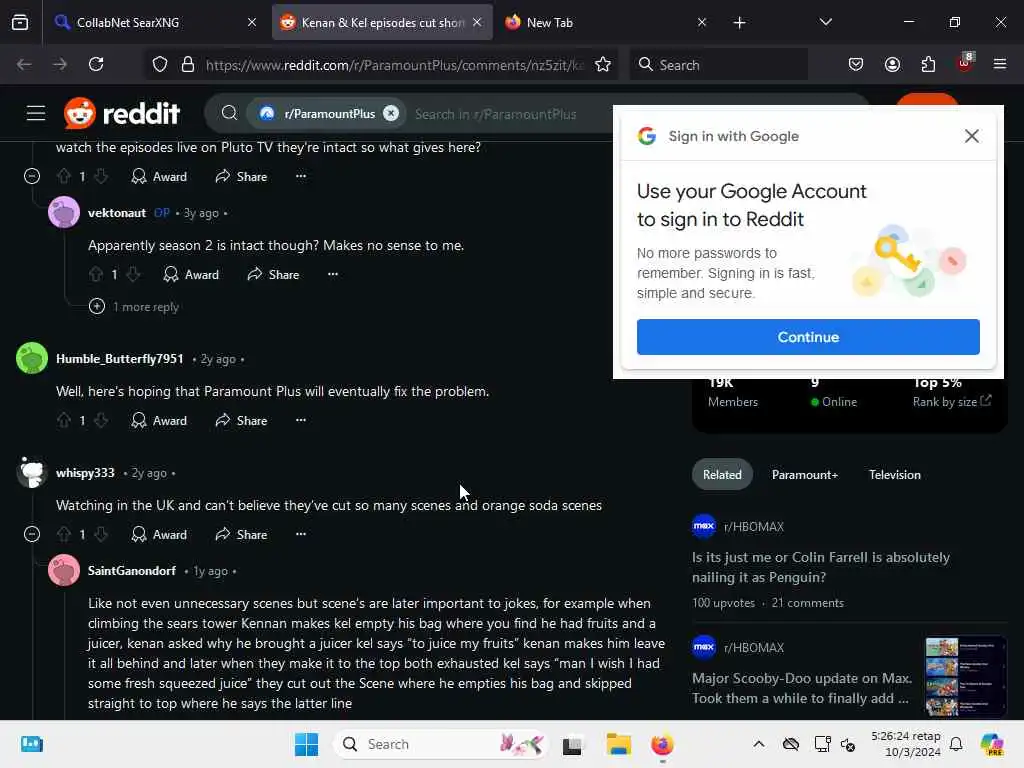This screenshot has width=1024, height=768.
Task: Reload the current page
Action: (x=96, y=64)
